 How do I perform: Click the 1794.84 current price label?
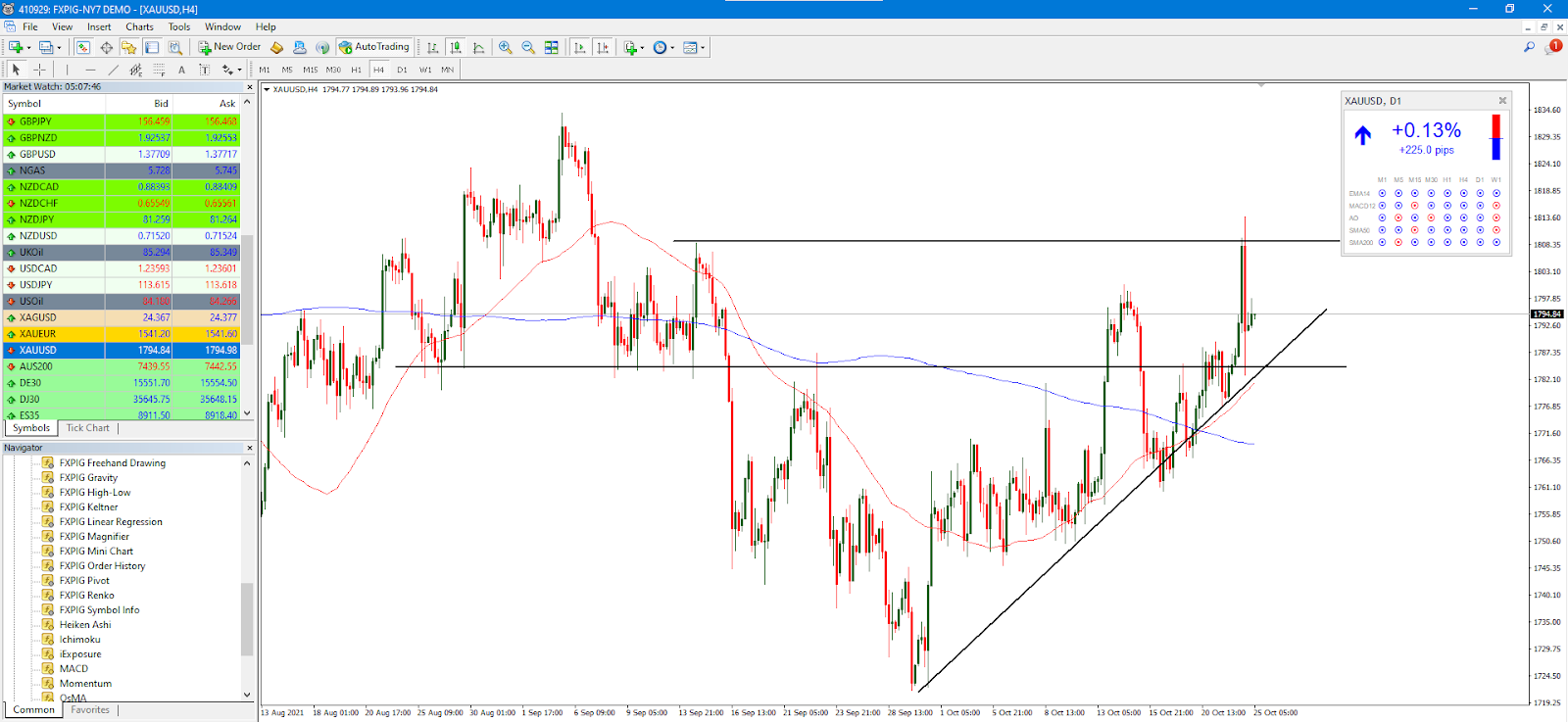[x=1547, y=314]
